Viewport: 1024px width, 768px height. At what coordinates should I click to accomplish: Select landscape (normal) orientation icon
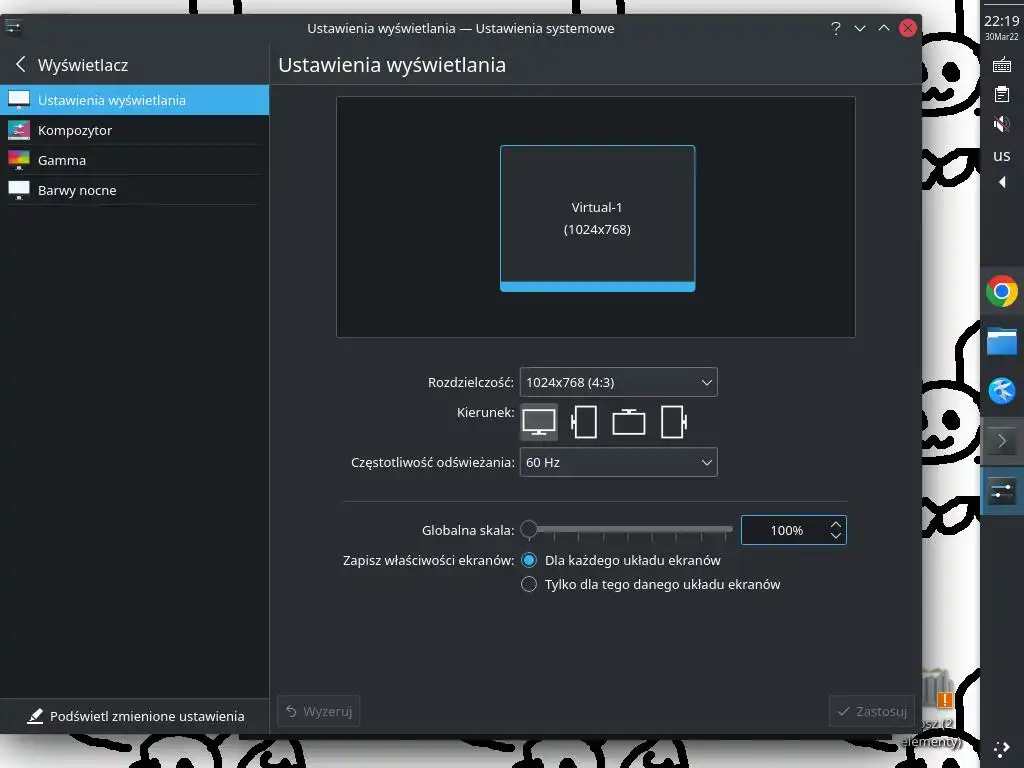pos(539,422)
